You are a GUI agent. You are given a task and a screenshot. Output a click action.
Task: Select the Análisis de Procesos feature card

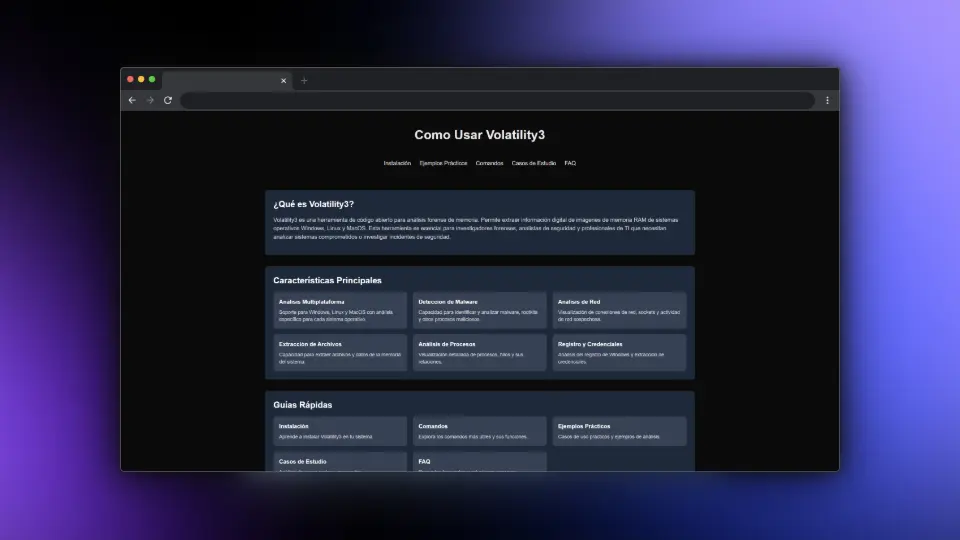[479, 353]
